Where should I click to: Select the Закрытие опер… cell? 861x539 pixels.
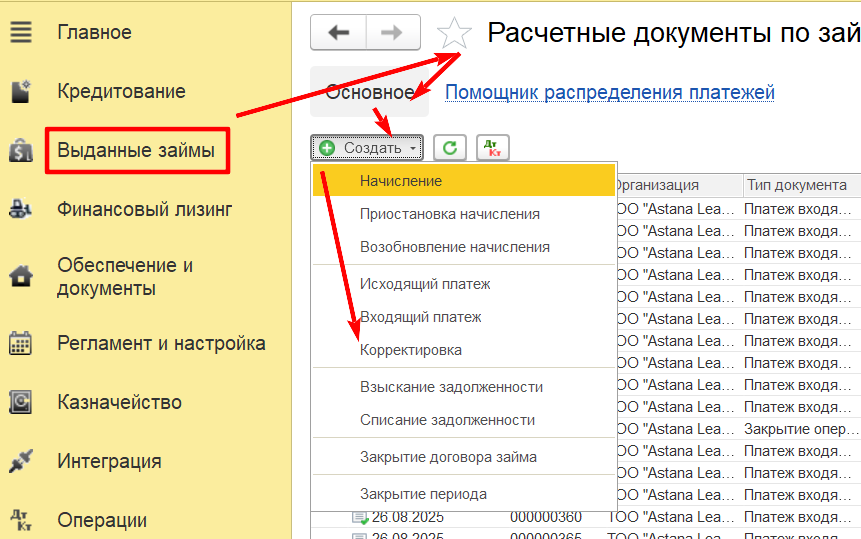point(801,429)
